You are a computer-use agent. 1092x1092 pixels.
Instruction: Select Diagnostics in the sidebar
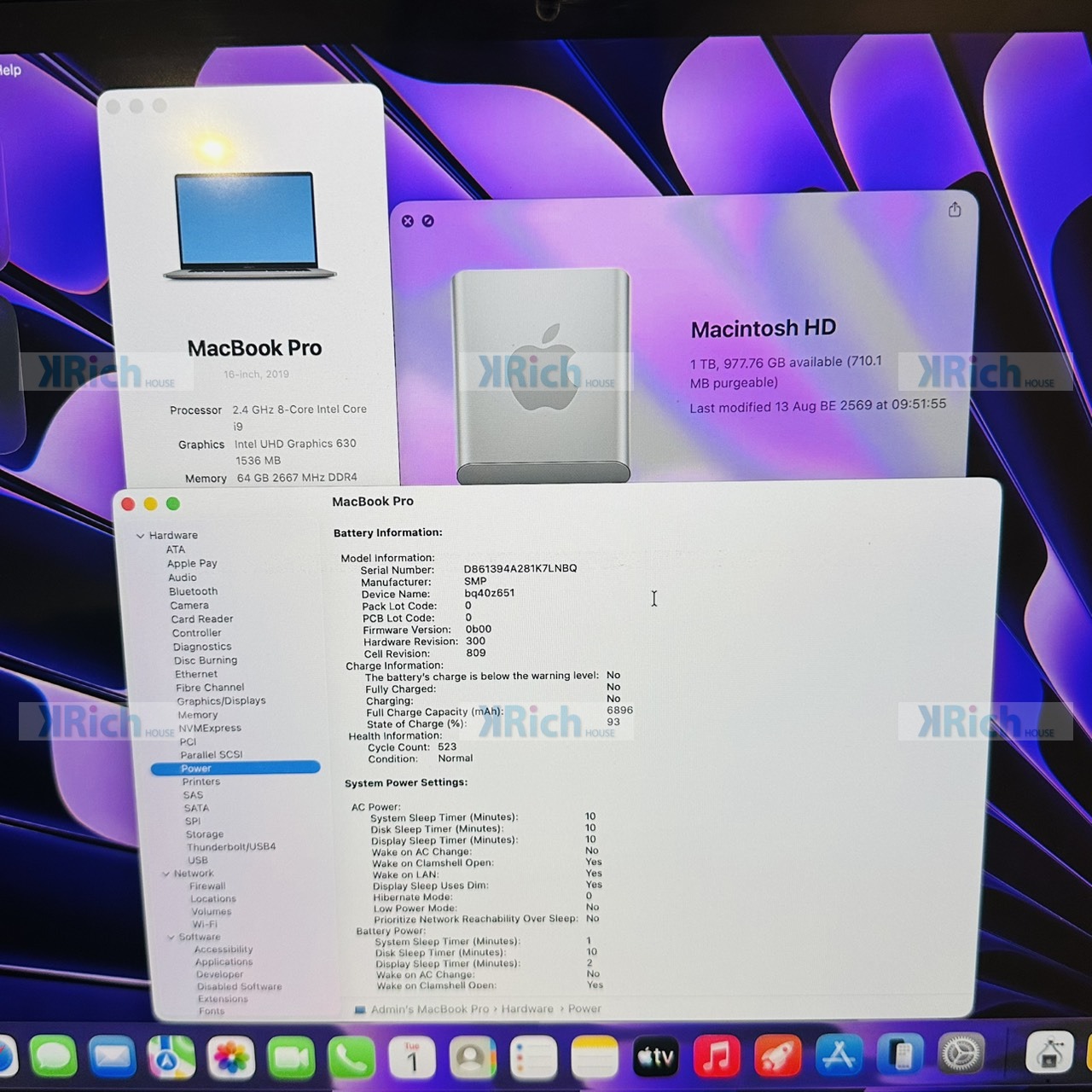[202, 647]
